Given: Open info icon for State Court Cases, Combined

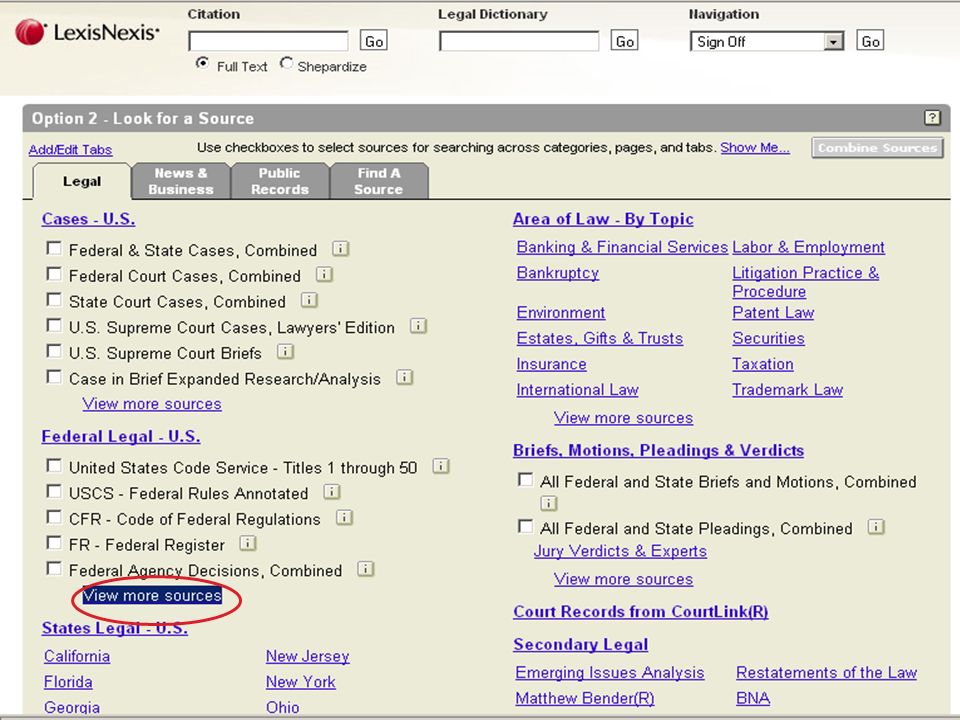Looking at the screenshot, I should 309,300.
